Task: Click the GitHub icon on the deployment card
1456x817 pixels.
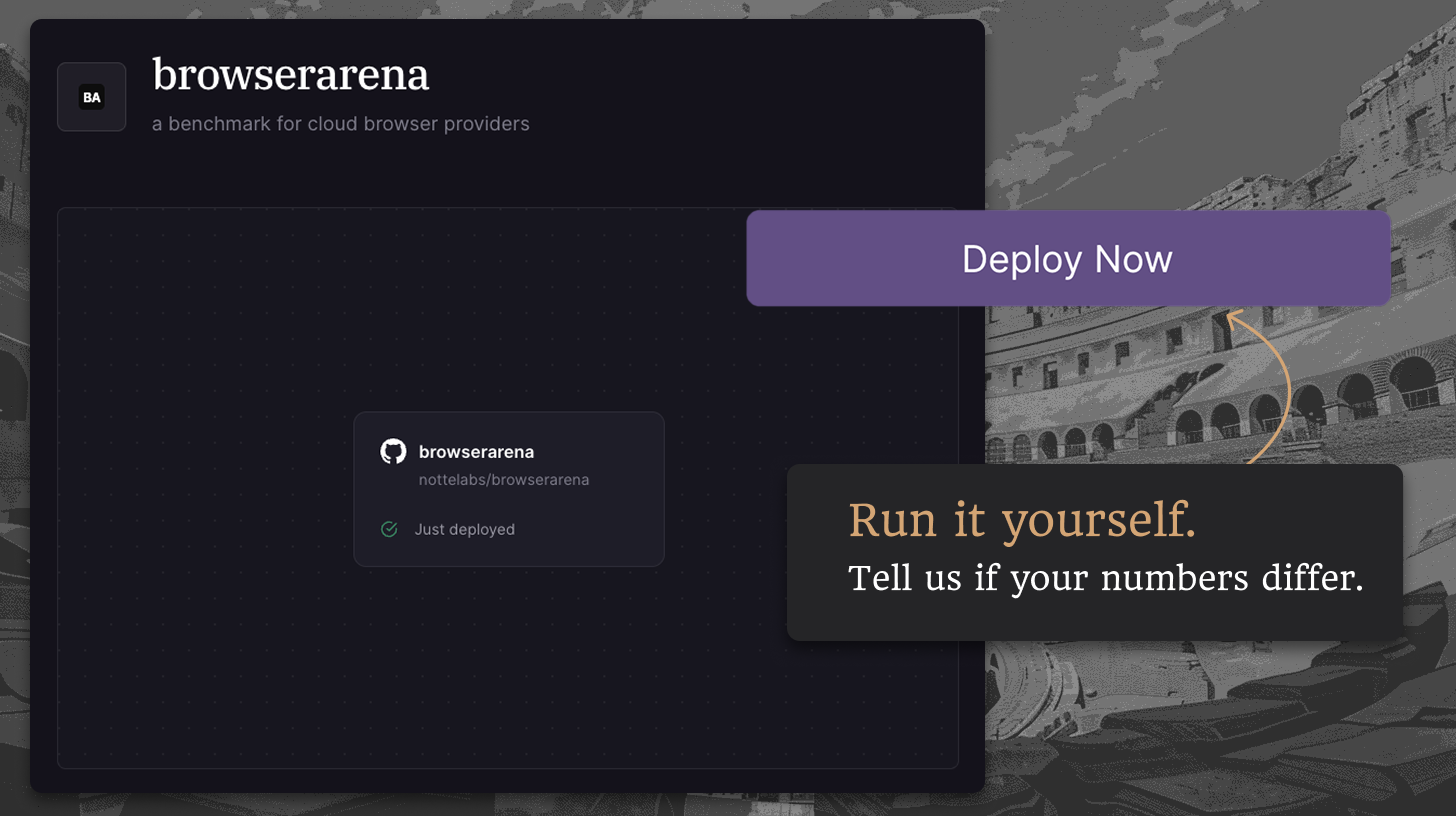Action: [x=394, y=451]
